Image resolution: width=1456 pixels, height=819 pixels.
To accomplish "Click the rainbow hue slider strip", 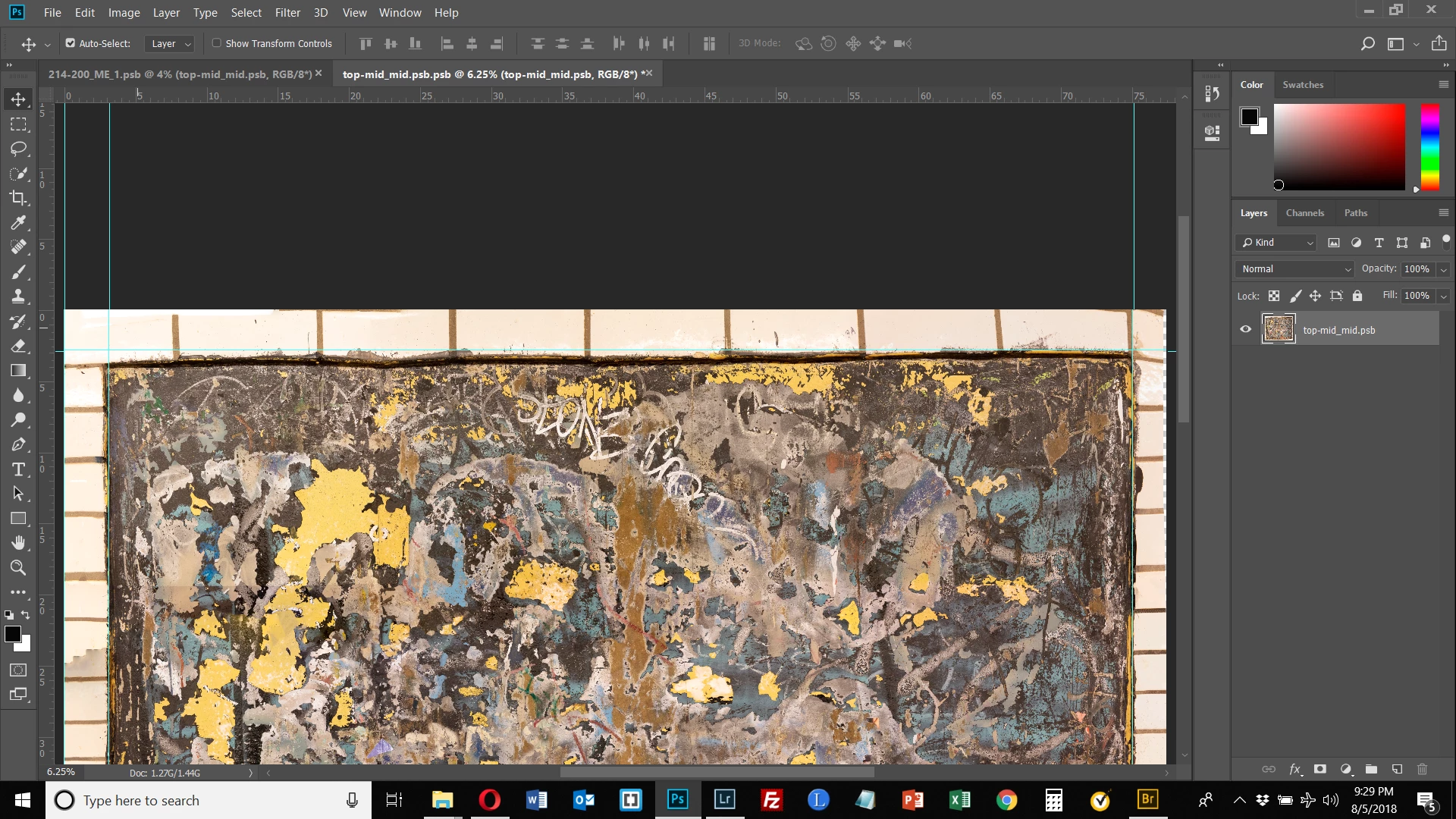I will pos(1429,147).
